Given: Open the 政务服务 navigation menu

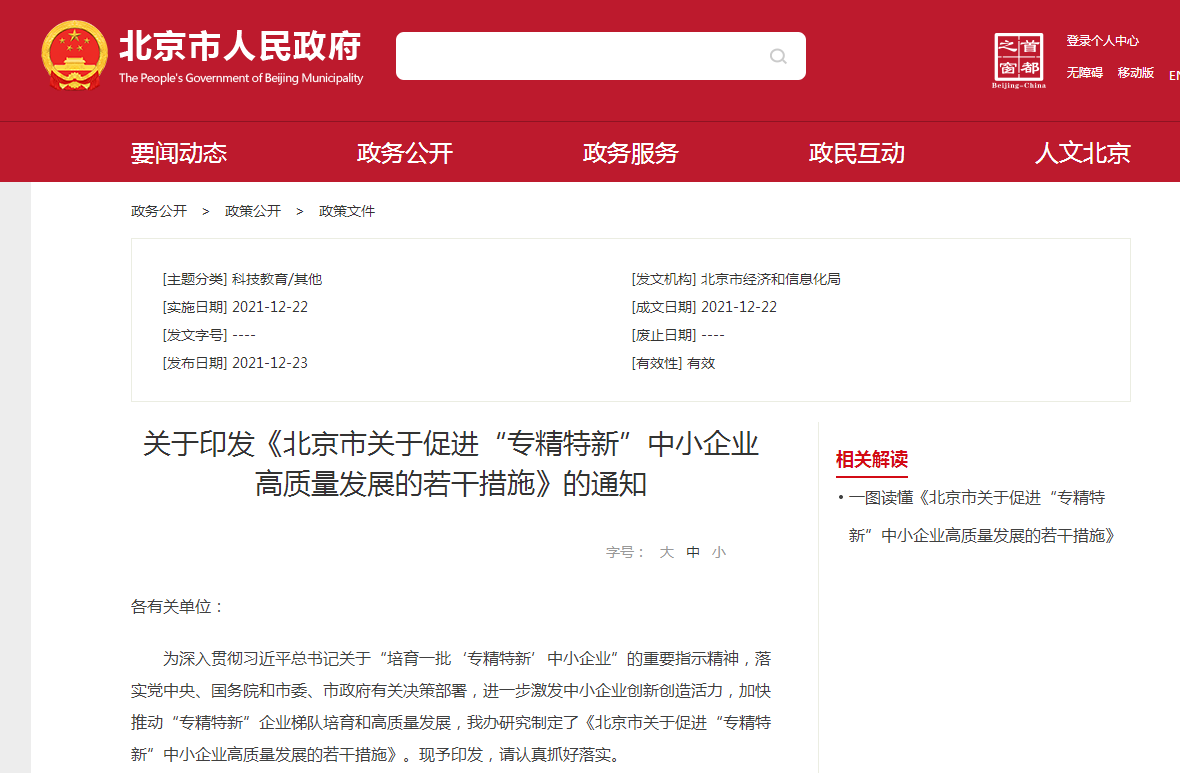Looking at the screenshot, I should coord(631,153).
